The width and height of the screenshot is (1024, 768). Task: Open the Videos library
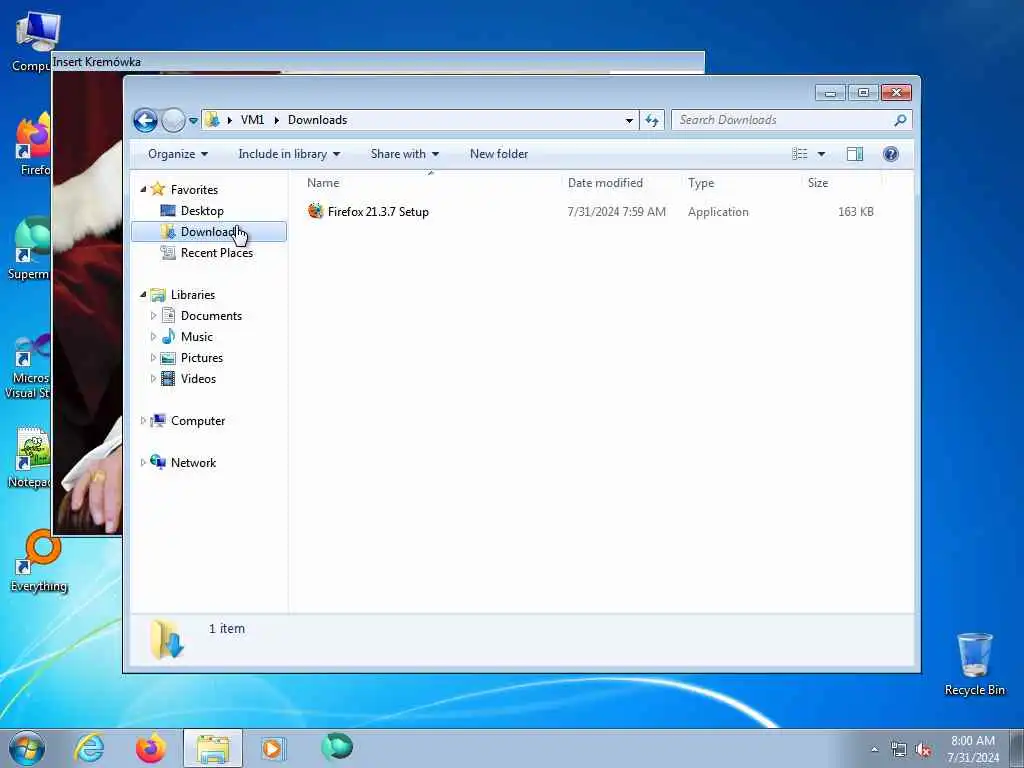(x=198, y=379)
